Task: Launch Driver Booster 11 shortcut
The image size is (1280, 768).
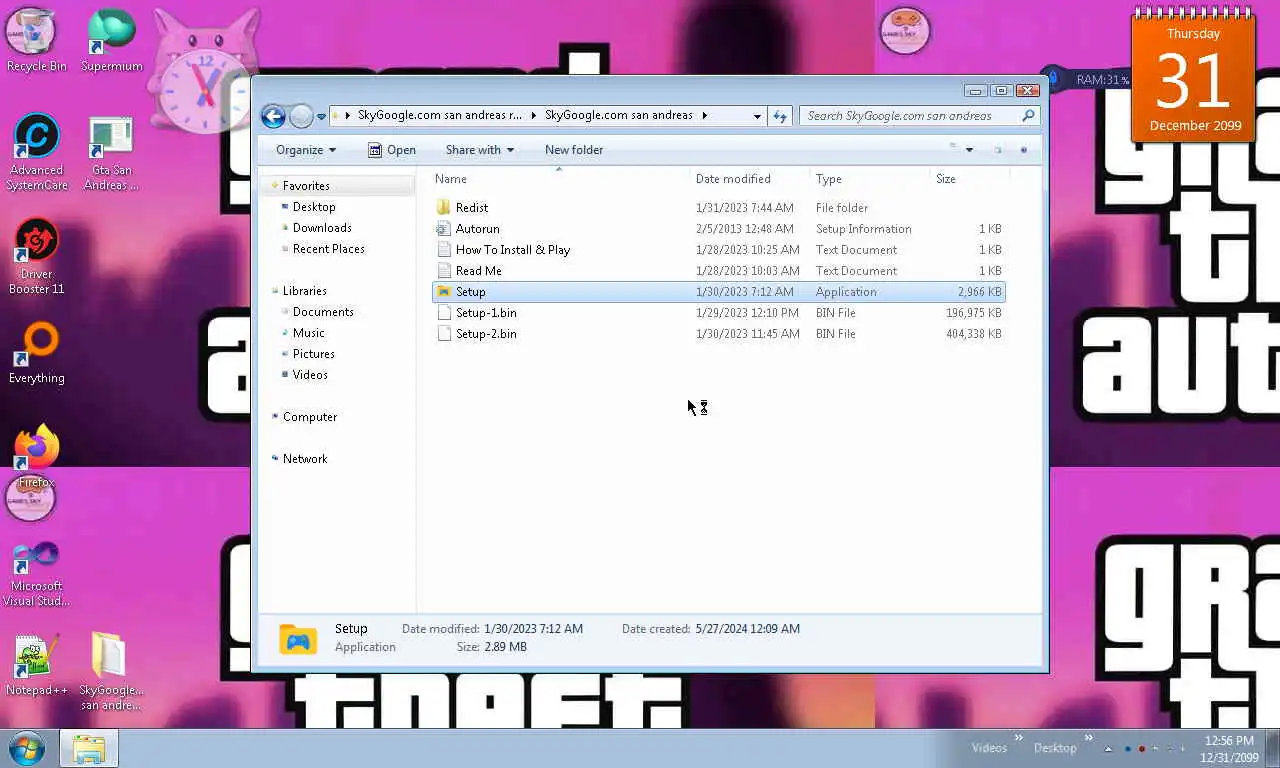Action: 36,256
